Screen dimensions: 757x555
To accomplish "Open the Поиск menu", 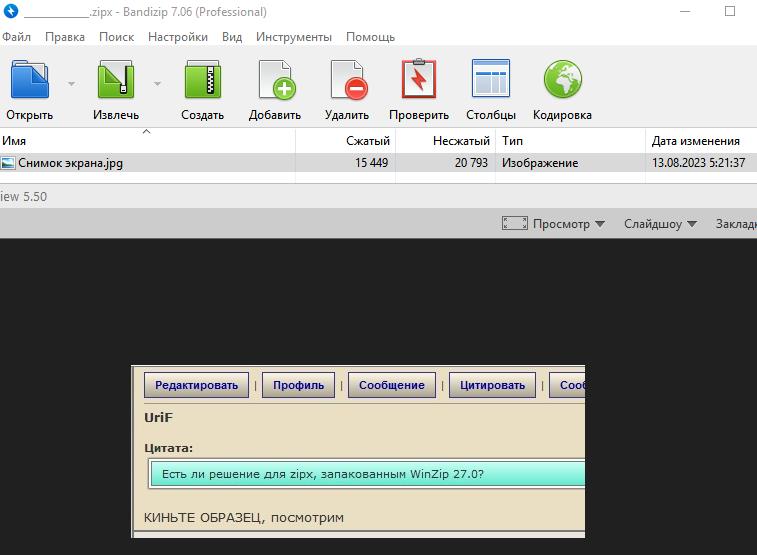I will (x=116, y=37).
